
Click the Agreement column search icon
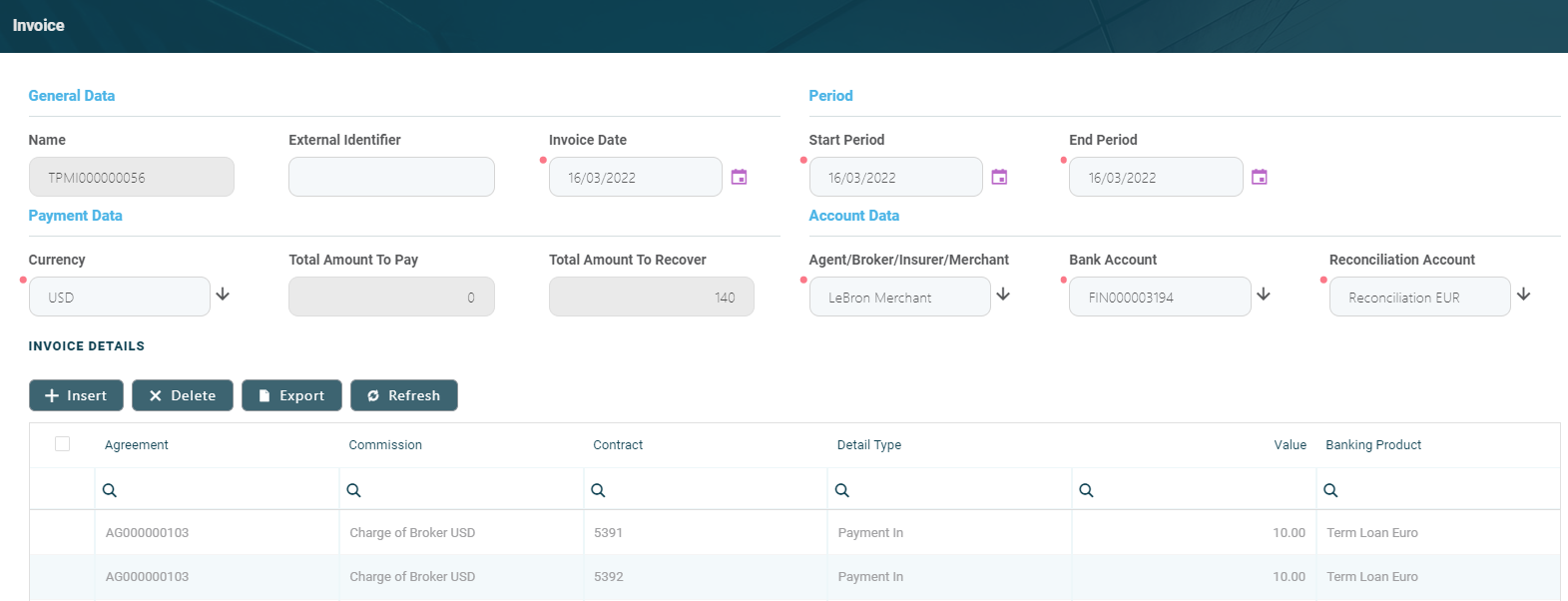click(110, 490)
